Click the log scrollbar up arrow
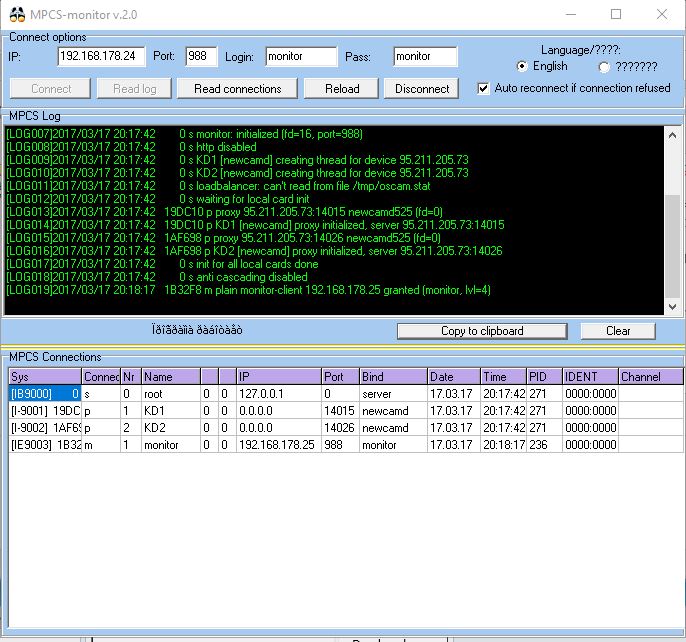This screenshot has width=686, height=642. (x=672, y=135)
